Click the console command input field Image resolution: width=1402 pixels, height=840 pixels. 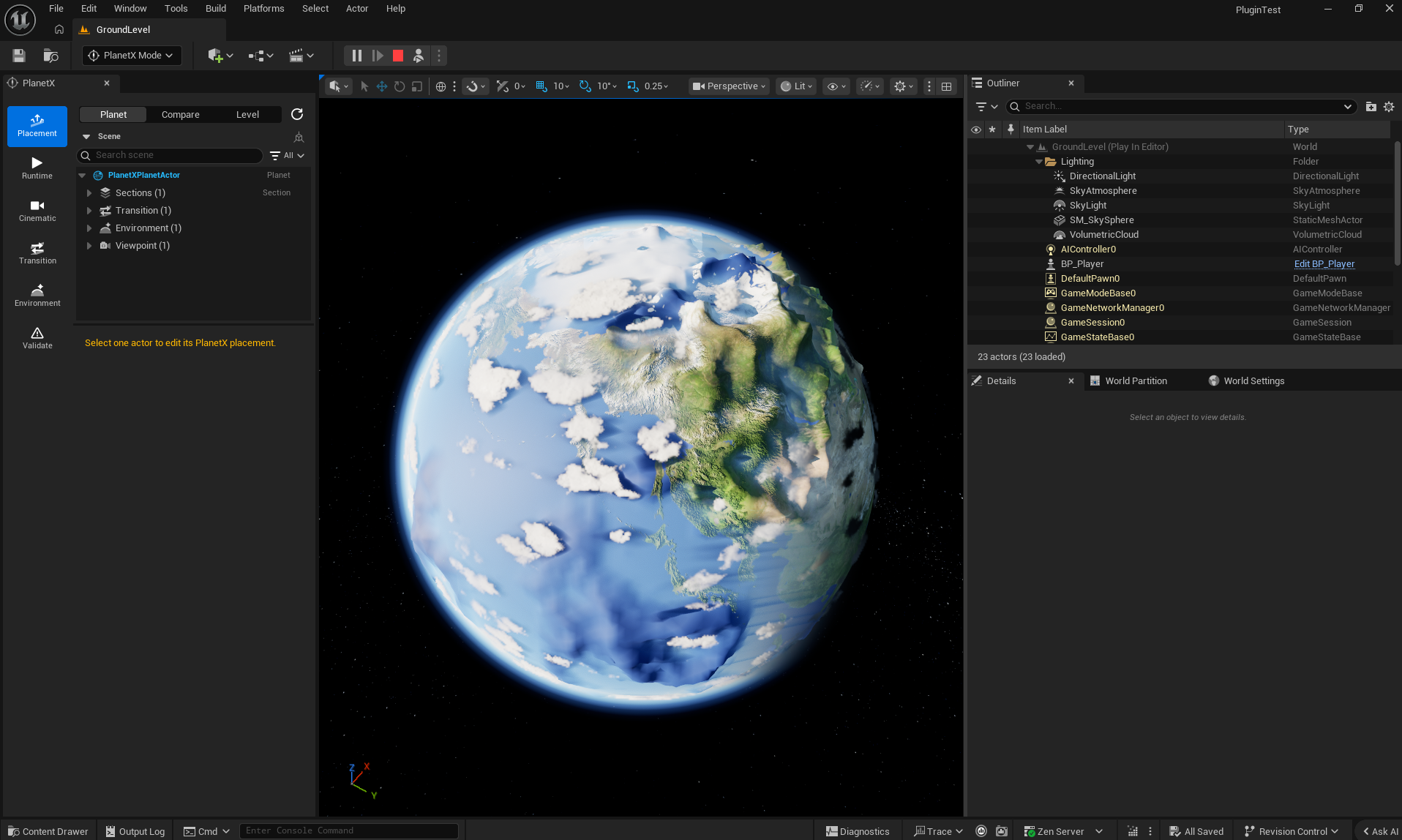(x=349, y=831)
